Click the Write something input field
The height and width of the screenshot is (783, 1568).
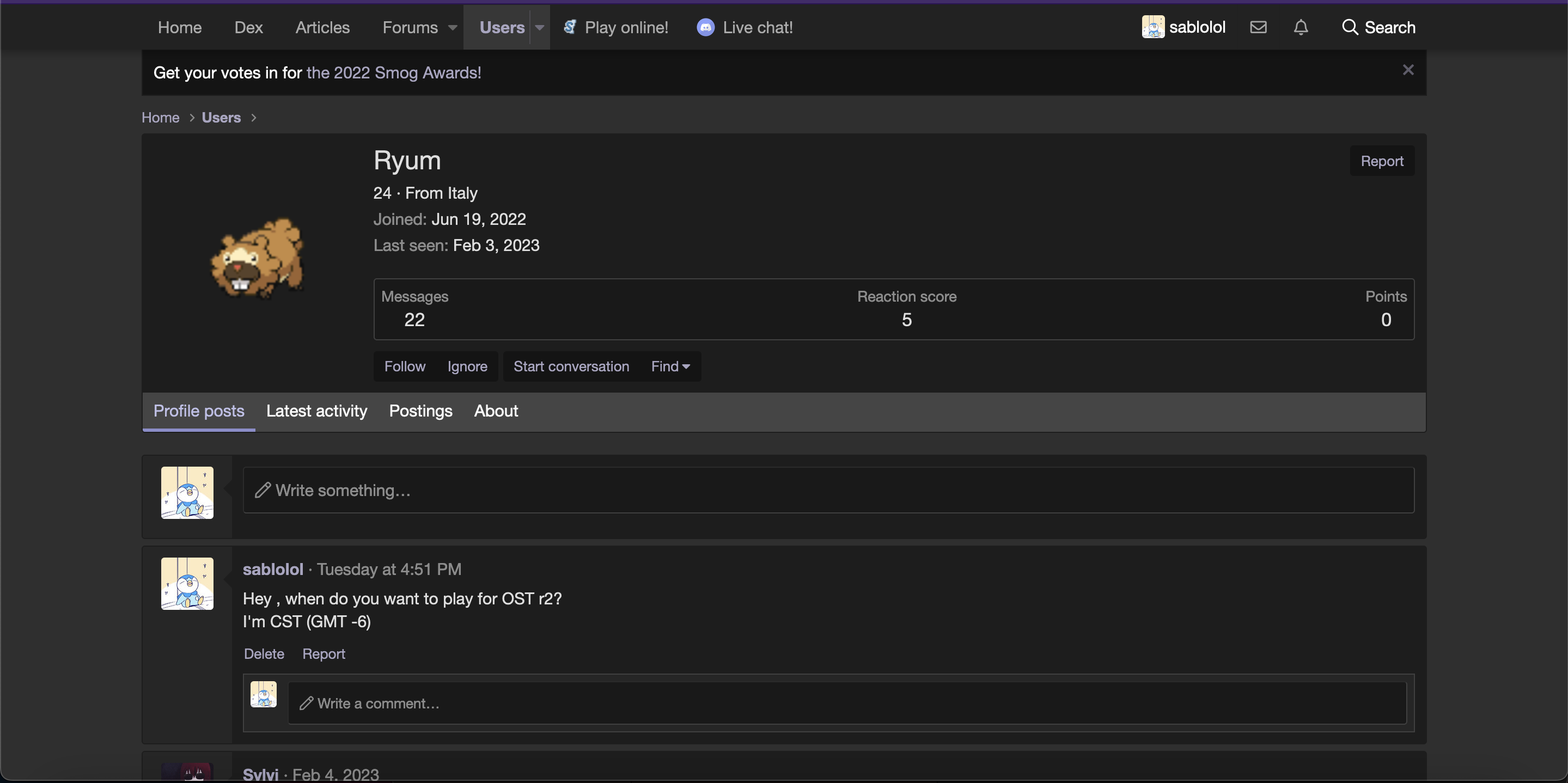(828, 491)
